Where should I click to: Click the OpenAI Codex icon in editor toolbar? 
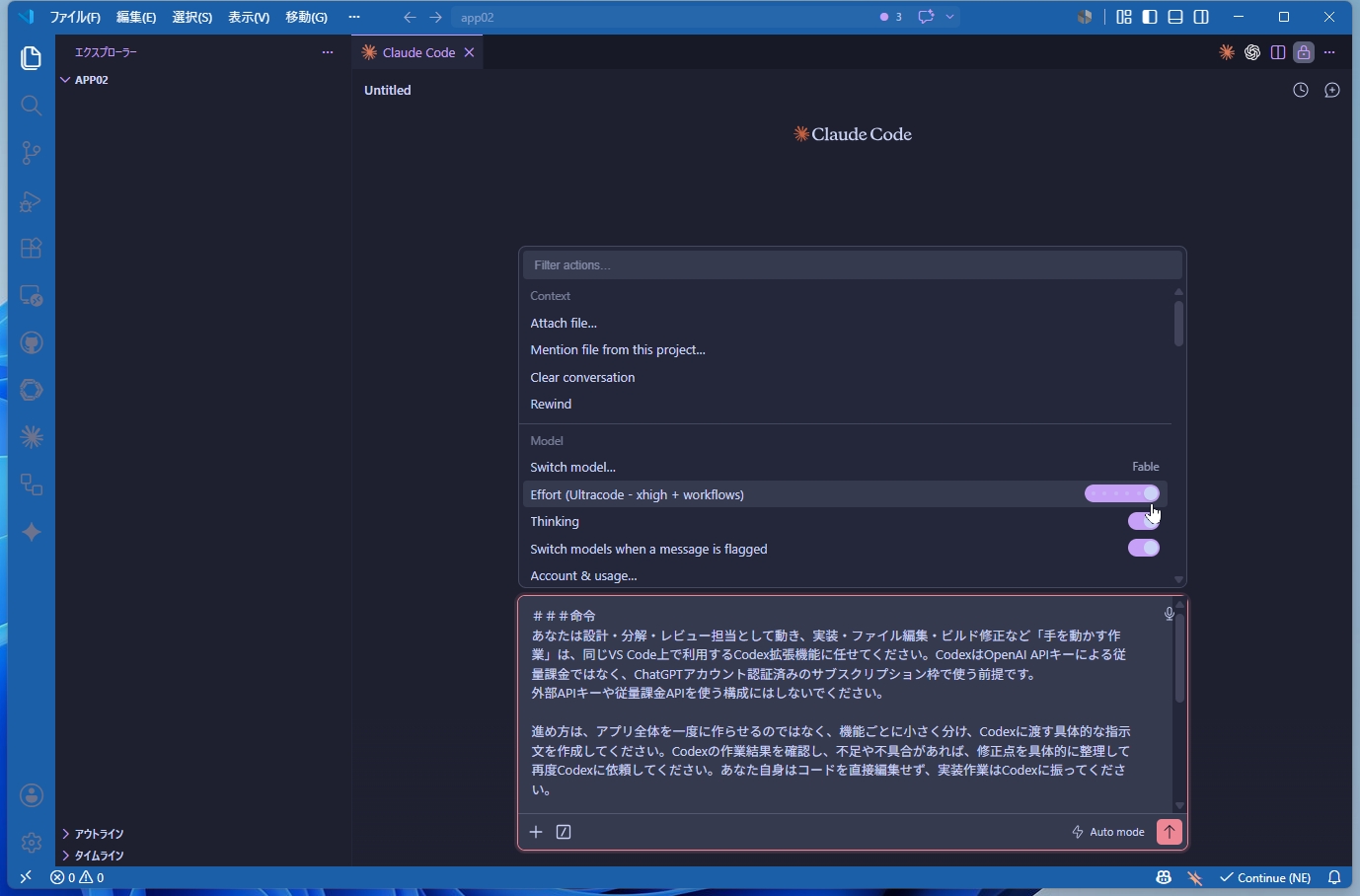[1252, 52]
